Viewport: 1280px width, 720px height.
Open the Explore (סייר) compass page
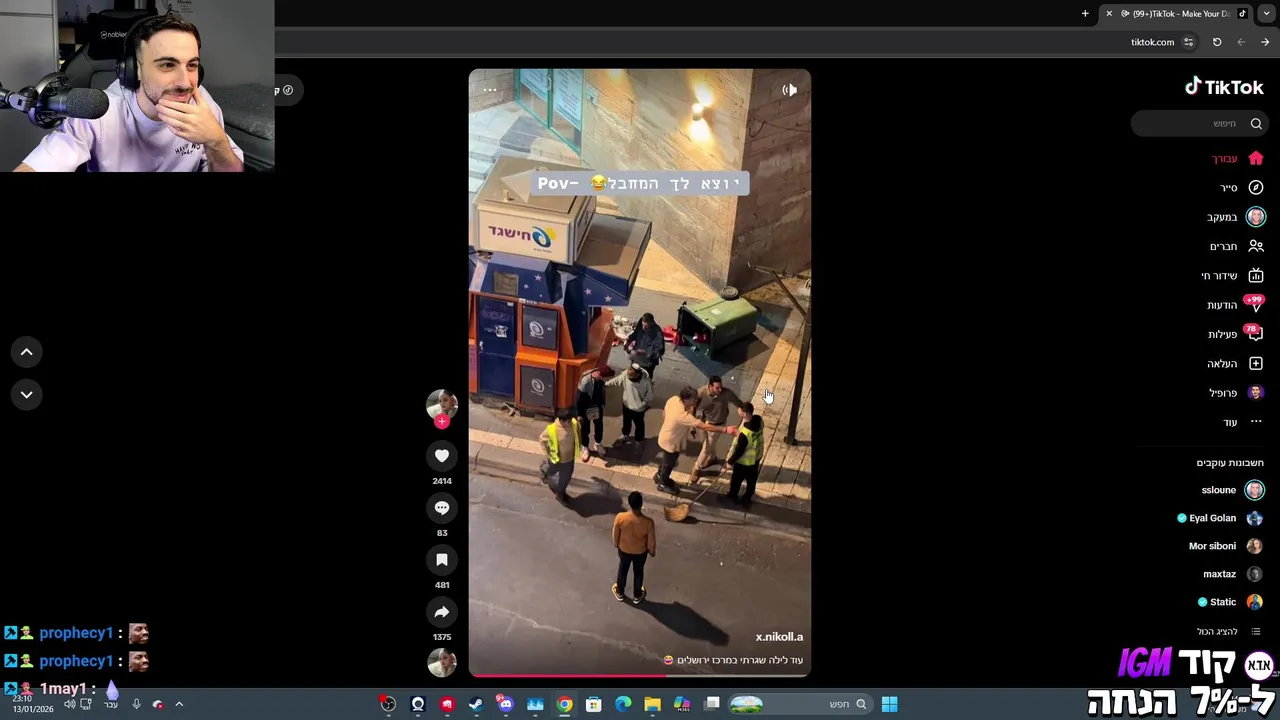(1242, 187)
